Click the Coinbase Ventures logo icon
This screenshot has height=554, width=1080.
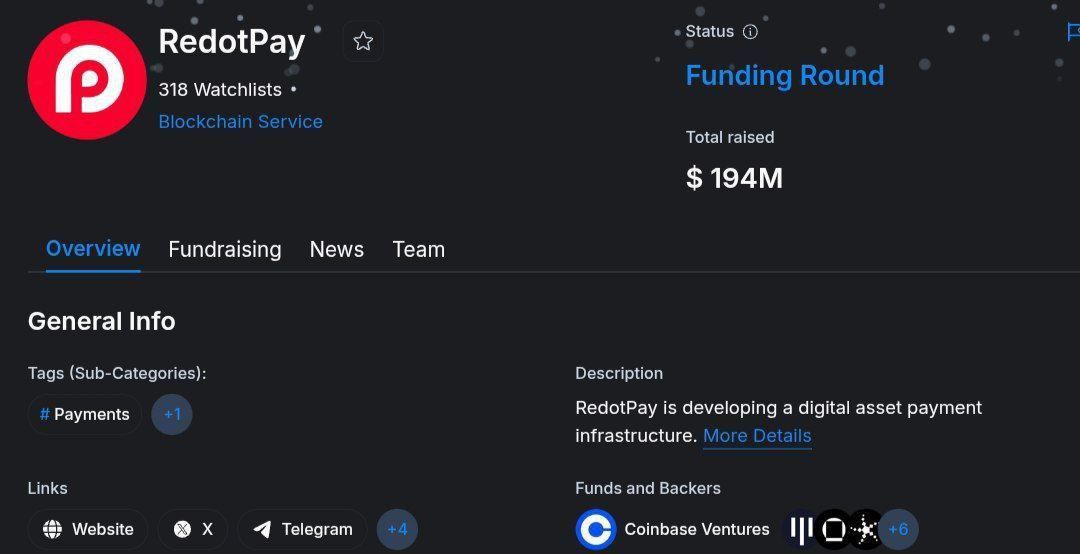coord(596,529)
